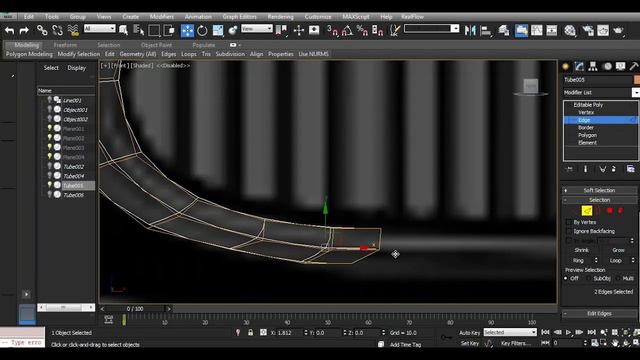Toggle the Spinner Snap icon
This screenshot has width=640, height=360.
click(x=378, y=30)
